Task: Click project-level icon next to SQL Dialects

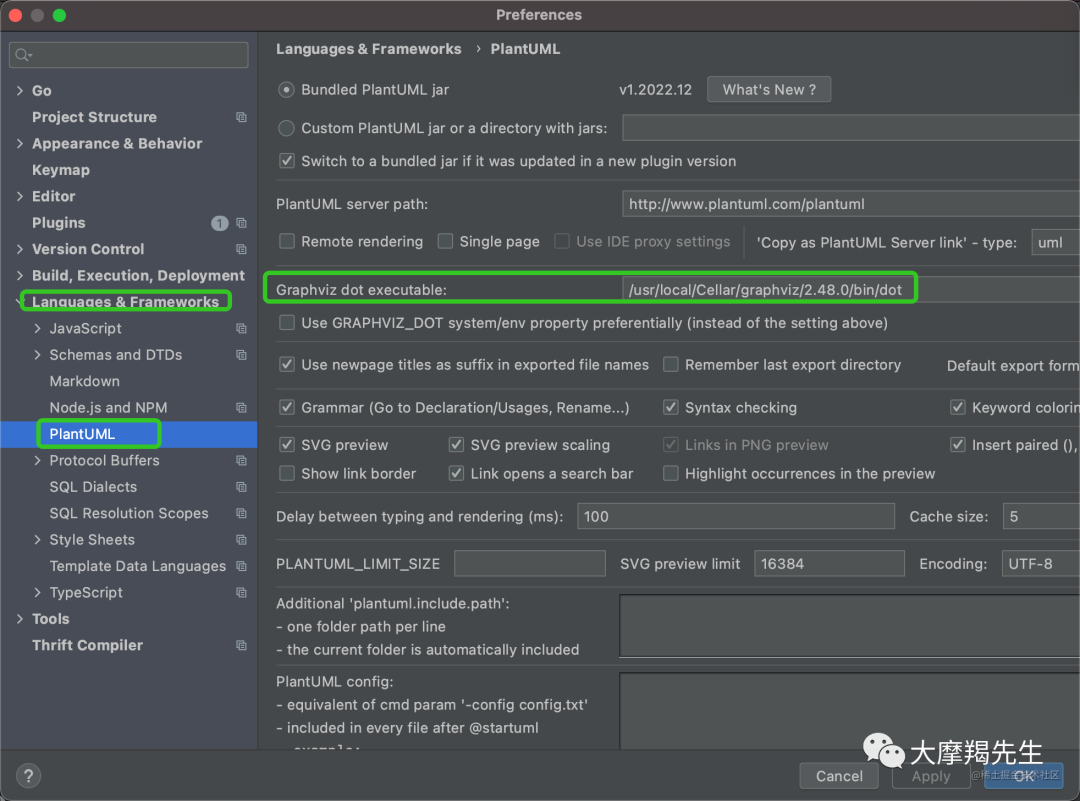Action: pos(241,487)
